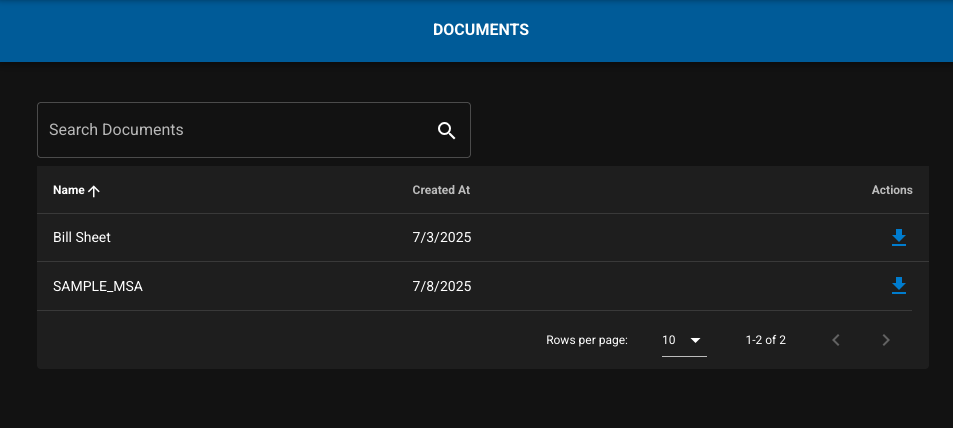The width and height of the screenshot is (953, 428).
Task: Focus the Search Documents field
Action: 253,130
